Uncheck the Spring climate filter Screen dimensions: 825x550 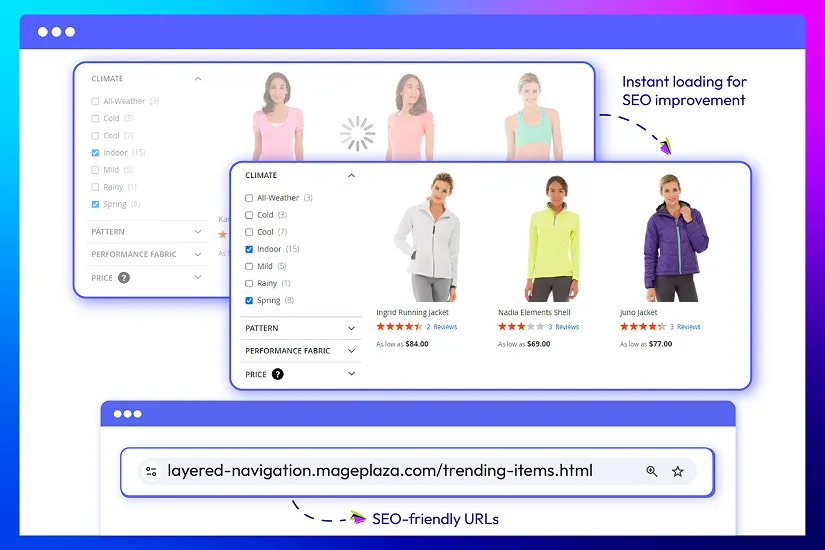coord(249,300)
